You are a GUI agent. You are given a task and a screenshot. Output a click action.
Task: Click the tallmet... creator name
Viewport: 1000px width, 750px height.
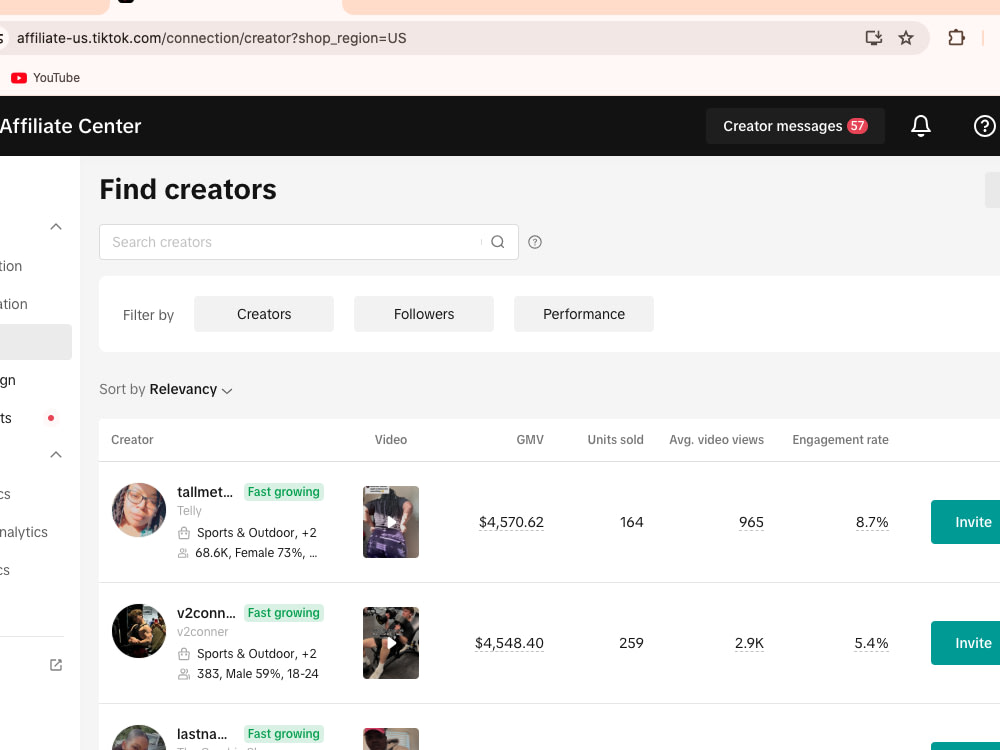tap(205, 492)
